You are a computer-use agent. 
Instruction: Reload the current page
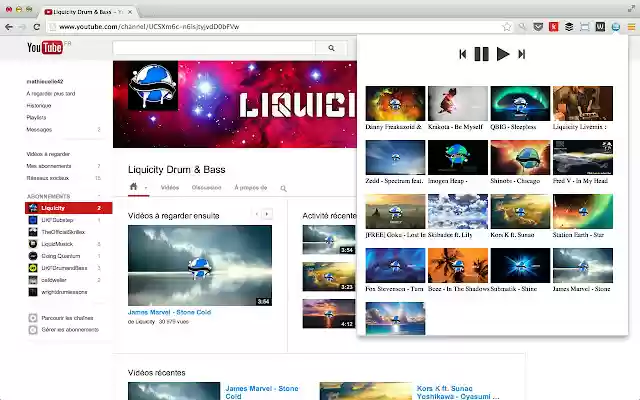(x=36, y=27)
